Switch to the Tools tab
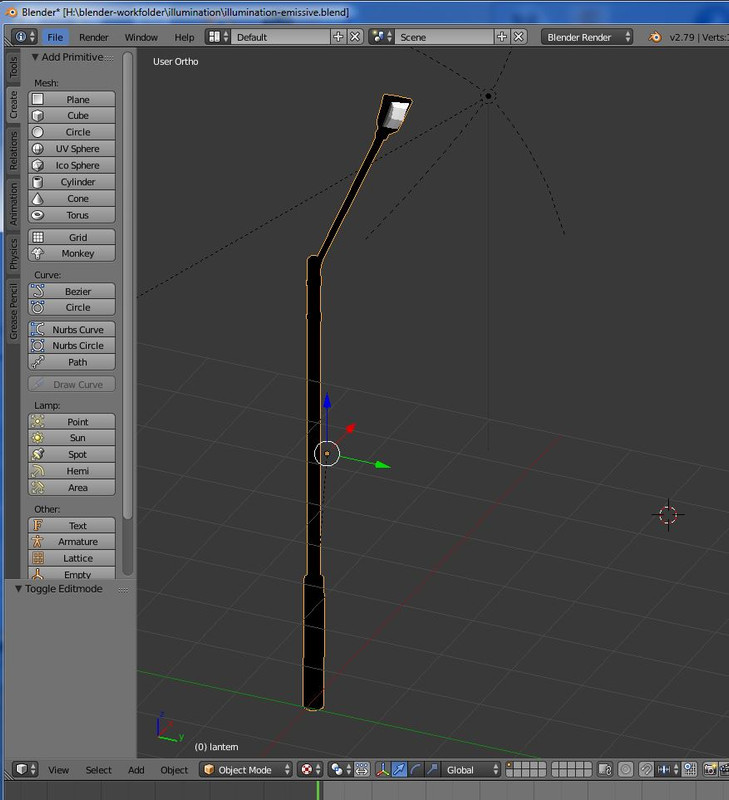This screenshot has width=729, height=800. [13, 67]
